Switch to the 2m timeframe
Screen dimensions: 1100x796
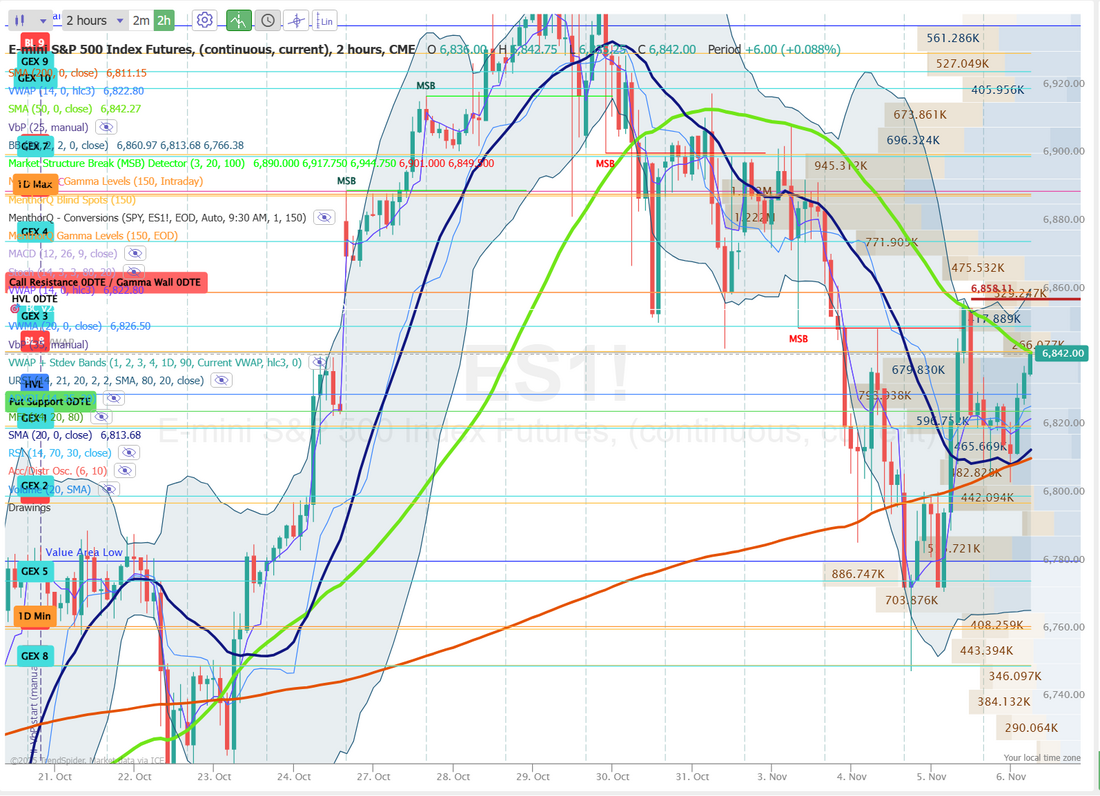[x=141, y=20]
